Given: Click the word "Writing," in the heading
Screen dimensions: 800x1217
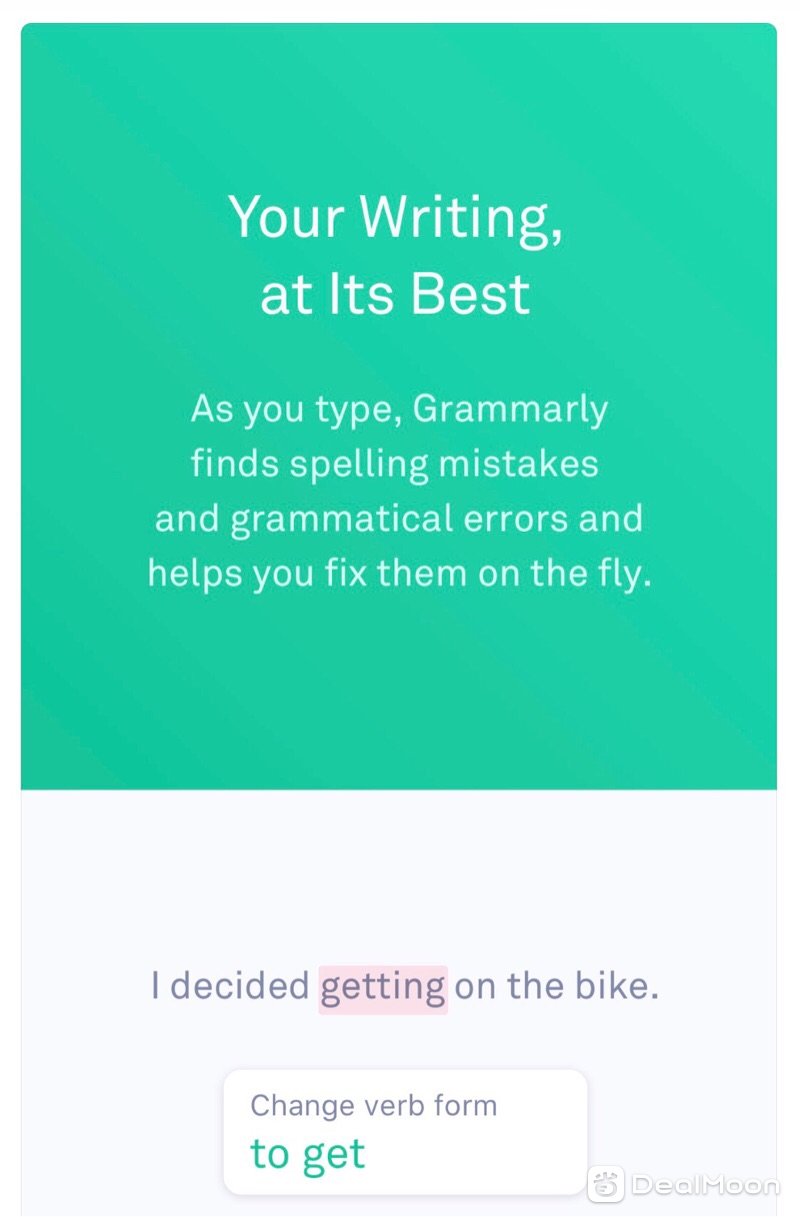Looking at the screenshot, I should [461, 217].
